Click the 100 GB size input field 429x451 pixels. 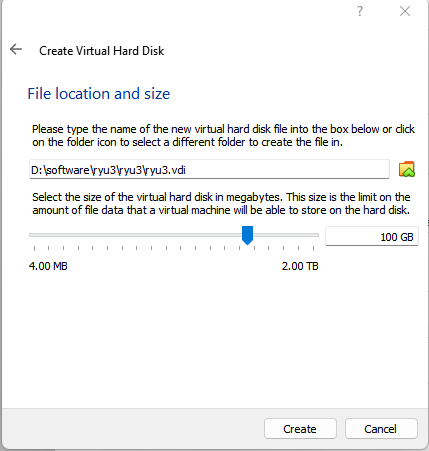(372, 236)
